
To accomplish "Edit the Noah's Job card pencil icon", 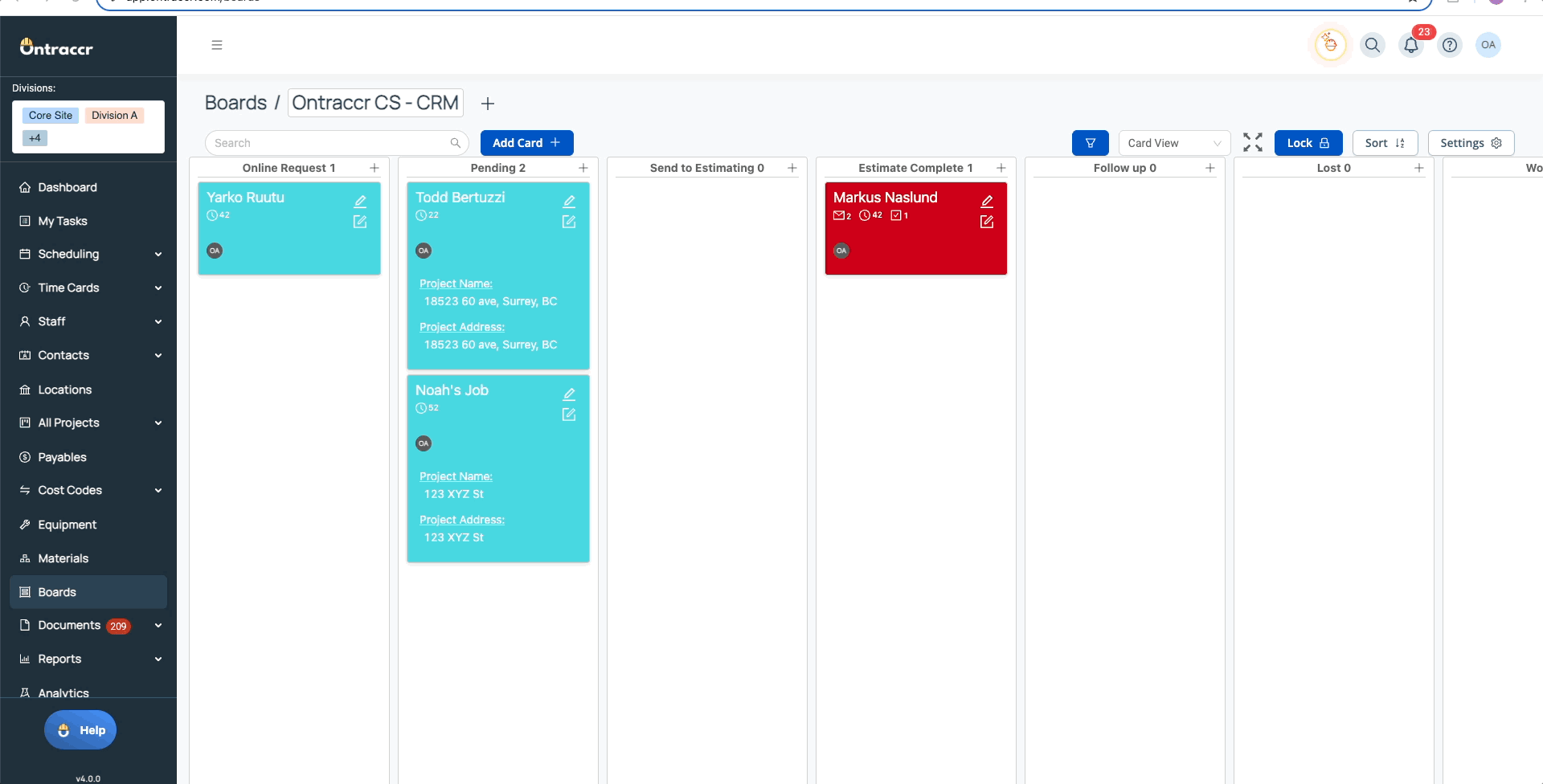I will pos(569,394).
